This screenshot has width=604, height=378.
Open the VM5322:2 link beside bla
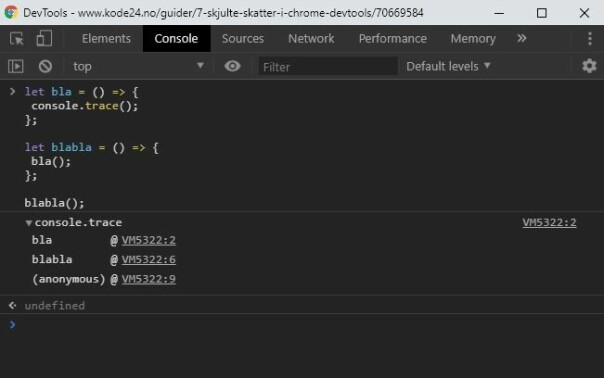tap(149, 240)
